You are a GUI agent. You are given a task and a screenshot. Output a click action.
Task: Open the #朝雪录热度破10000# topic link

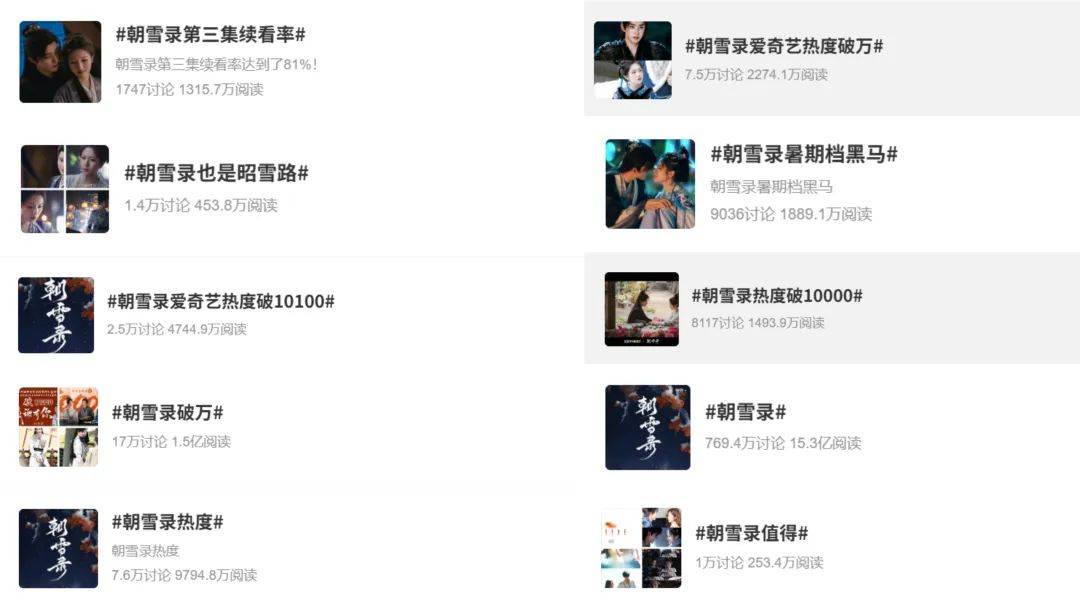pos(777,296)
